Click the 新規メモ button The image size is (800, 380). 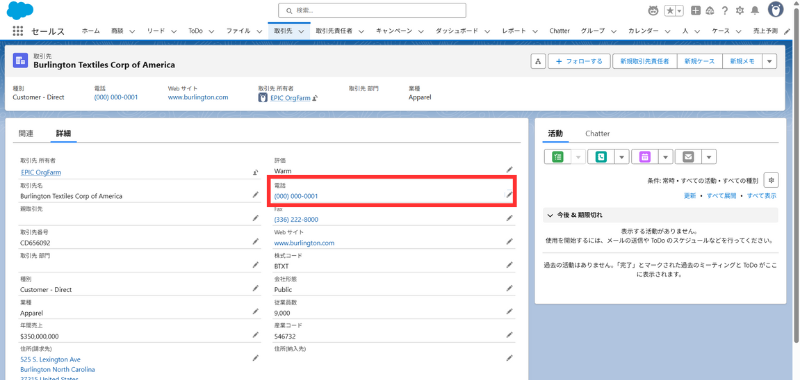[x=742, y=61]
